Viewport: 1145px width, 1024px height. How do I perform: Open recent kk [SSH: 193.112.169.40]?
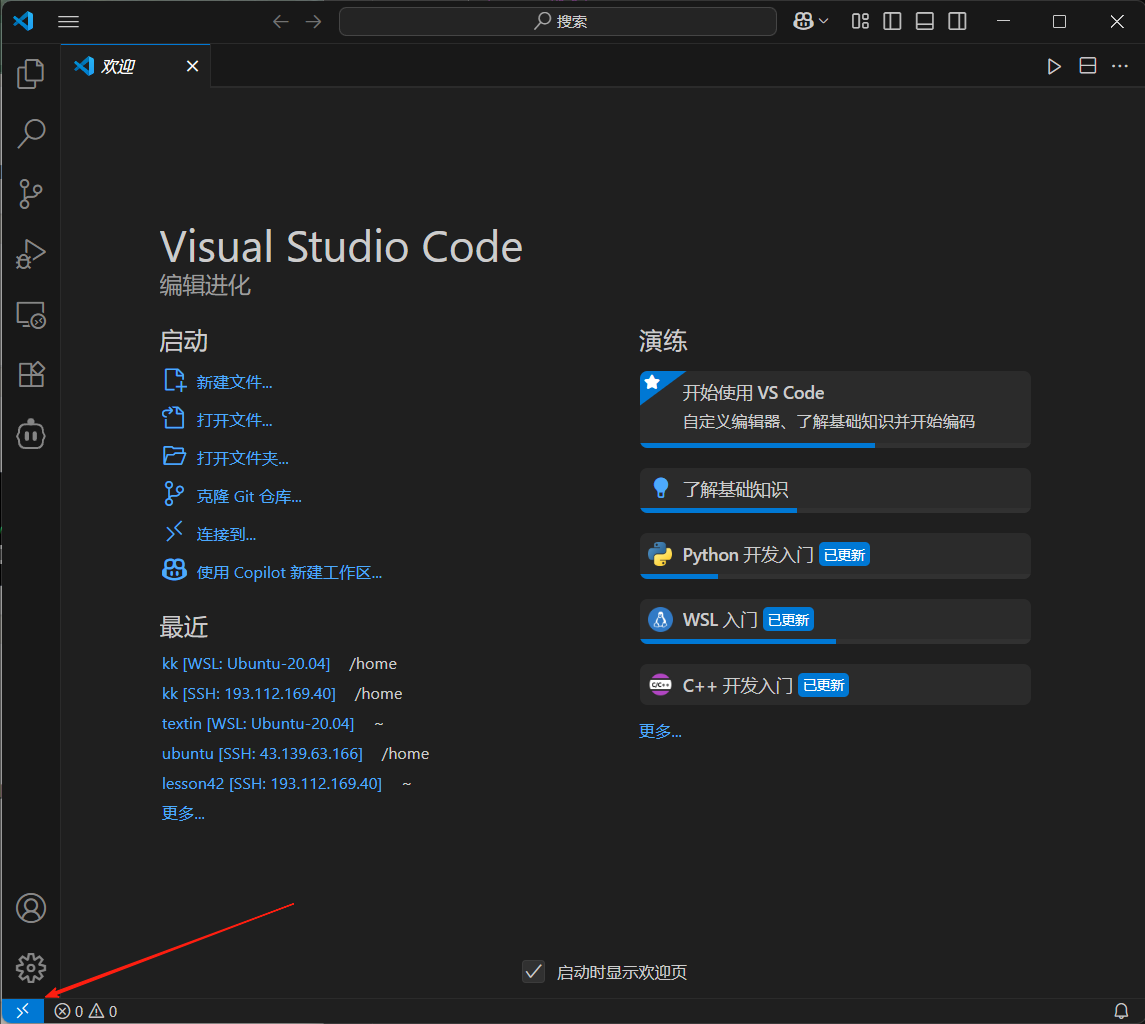pos(249,693)
